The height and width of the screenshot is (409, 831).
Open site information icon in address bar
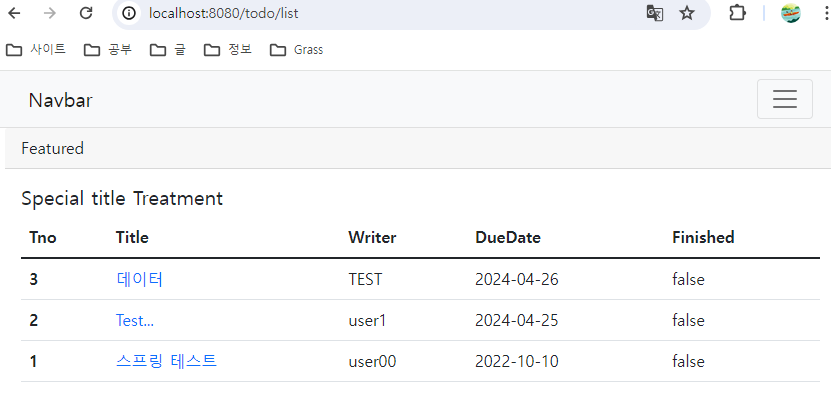click(129, 13)
